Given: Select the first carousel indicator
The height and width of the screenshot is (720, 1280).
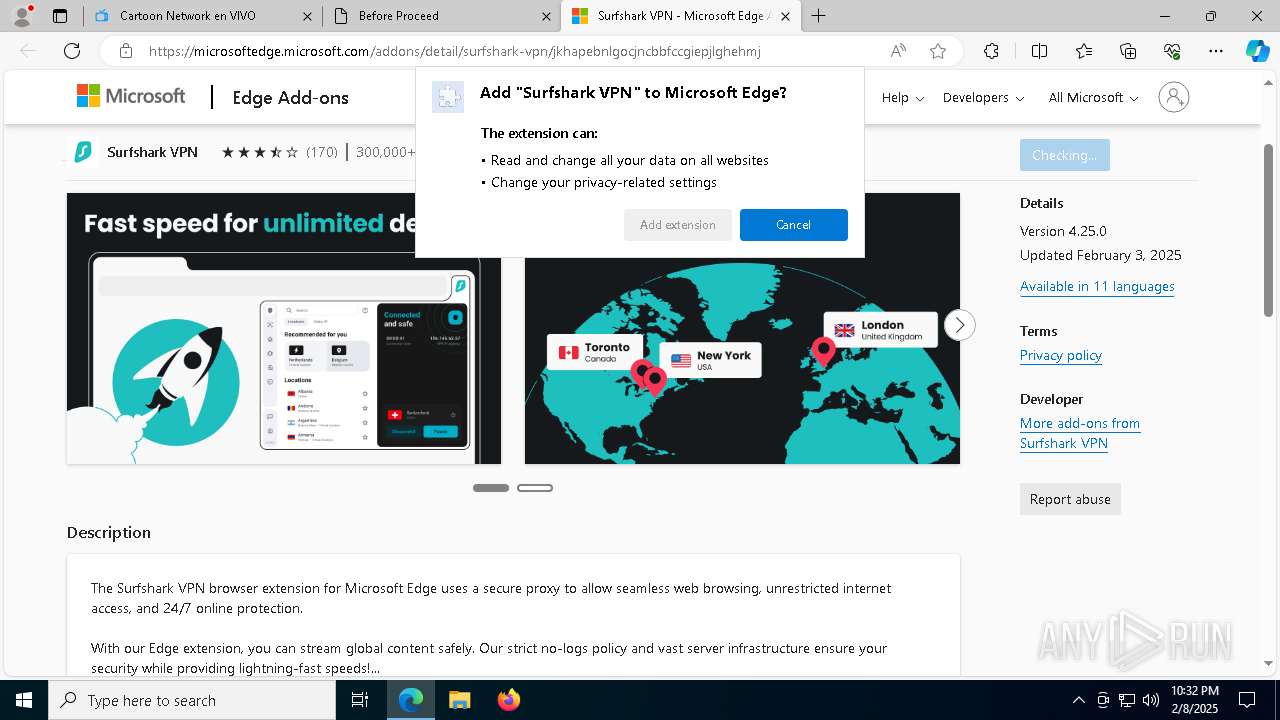Looking at the screenshot, I should [491, 488].
